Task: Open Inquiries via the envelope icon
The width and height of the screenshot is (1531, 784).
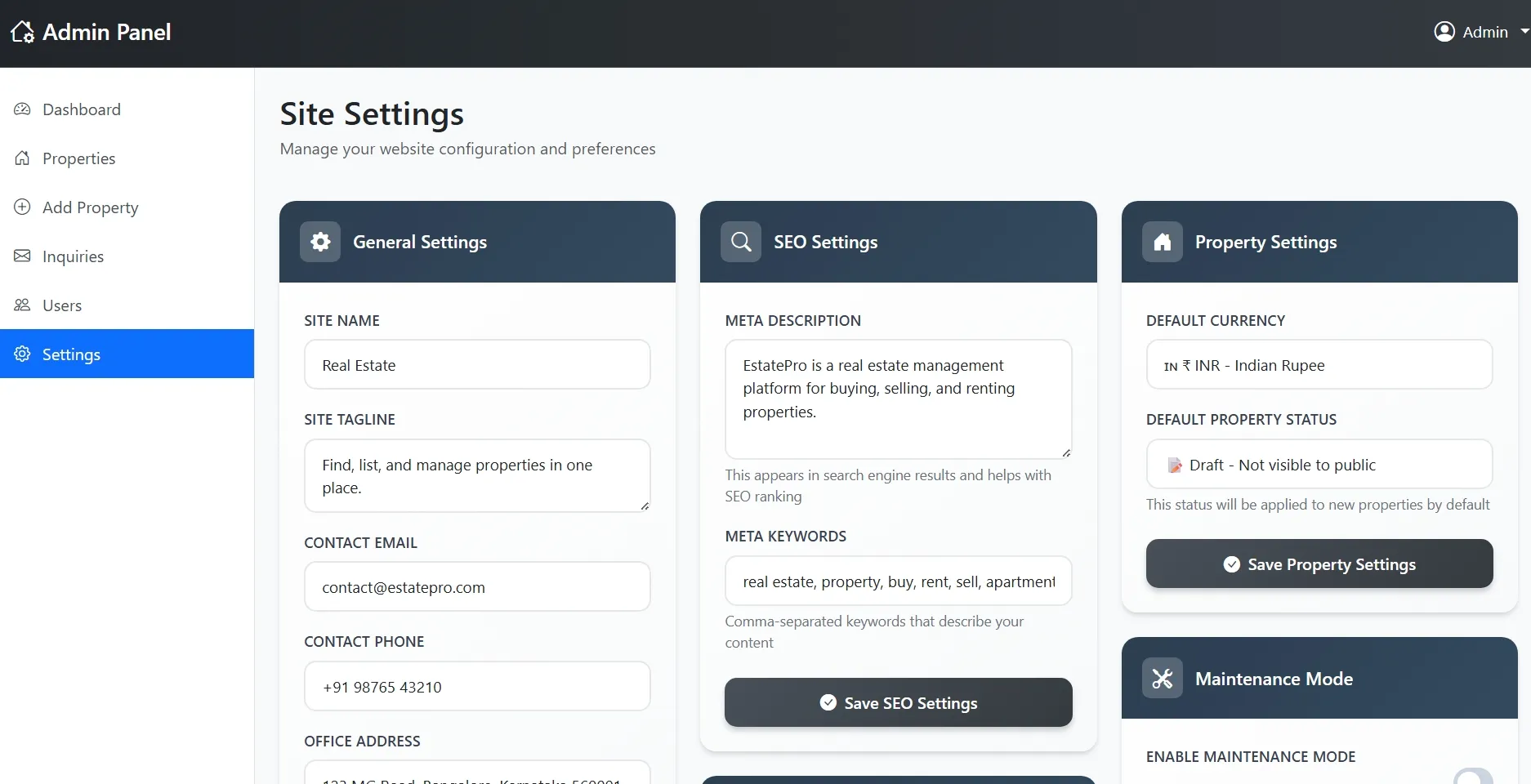Action: click(x=22, y=256)
